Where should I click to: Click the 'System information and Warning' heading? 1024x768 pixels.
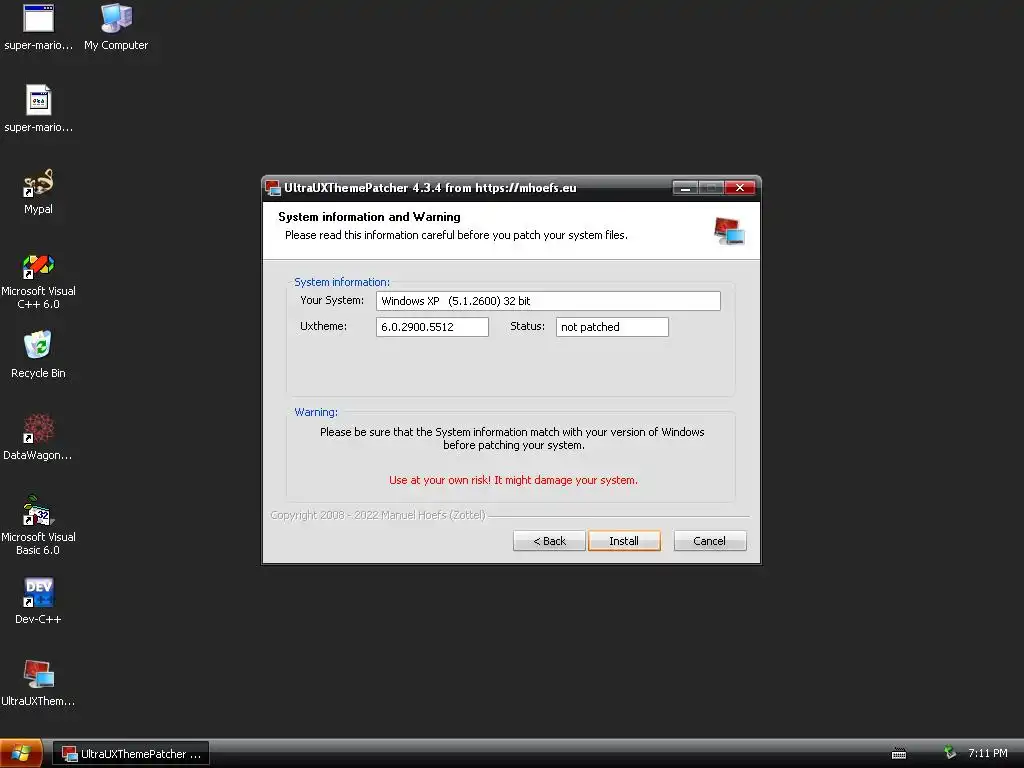pos(369,217)
